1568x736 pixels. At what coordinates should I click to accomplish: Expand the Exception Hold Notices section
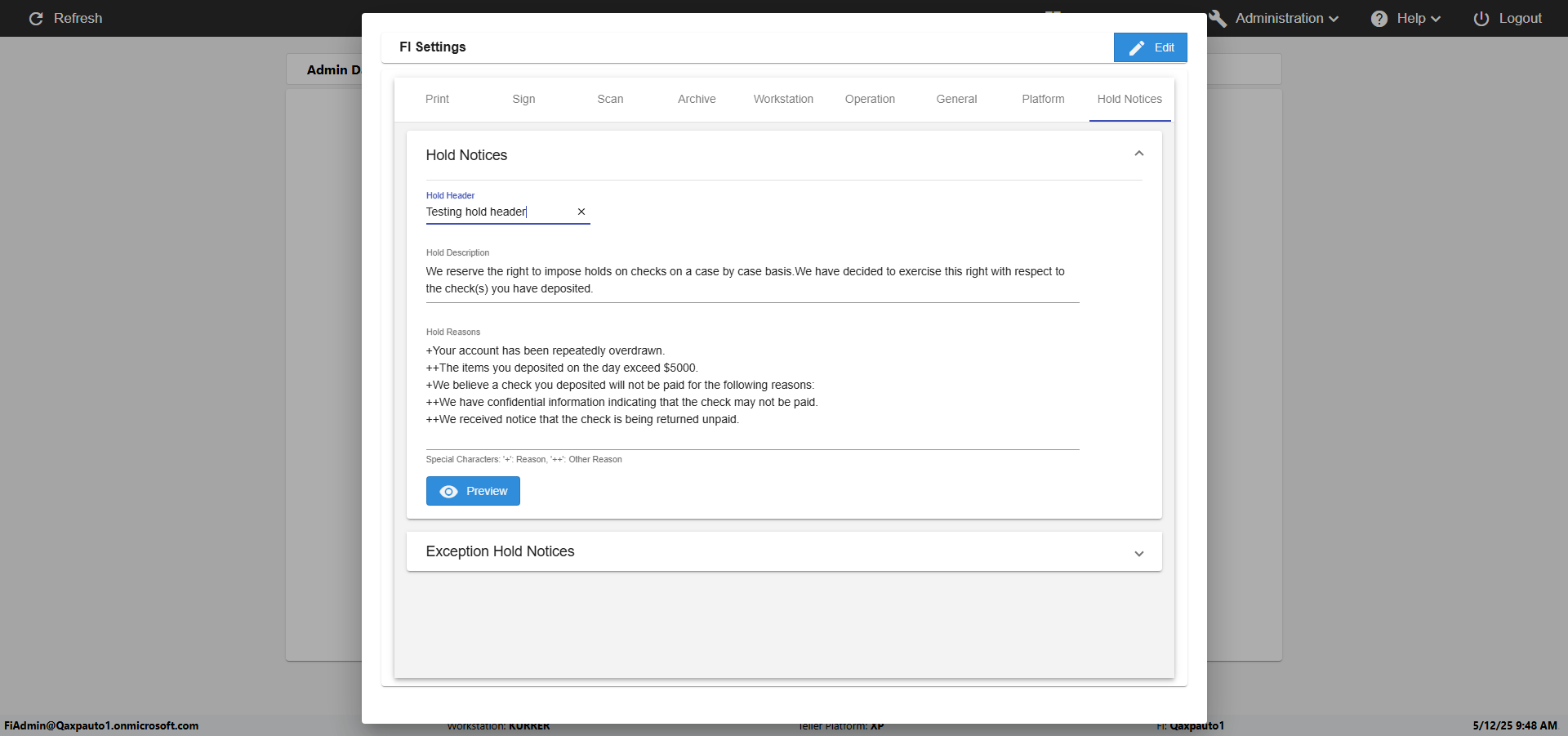click(x=1138, y=553)
